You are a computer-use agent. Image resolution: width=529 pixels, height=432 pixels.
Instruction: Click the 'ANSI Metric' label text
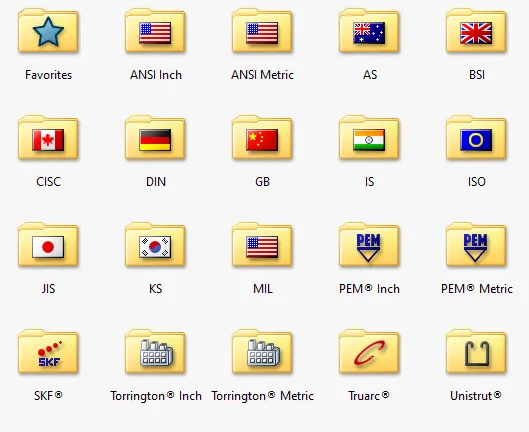(262, 75)
